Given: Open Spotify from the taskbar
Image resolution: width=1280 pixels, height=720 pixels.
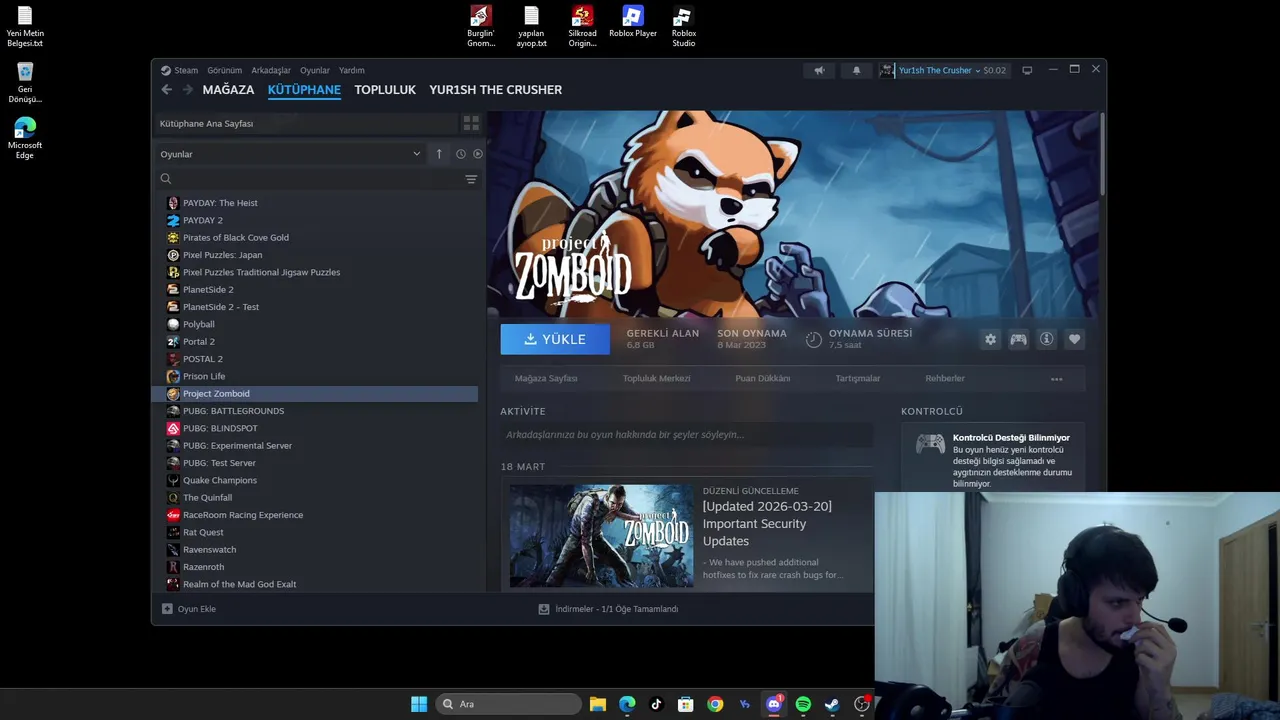Looking at the screenshot, I should click(x=803, y=704).
